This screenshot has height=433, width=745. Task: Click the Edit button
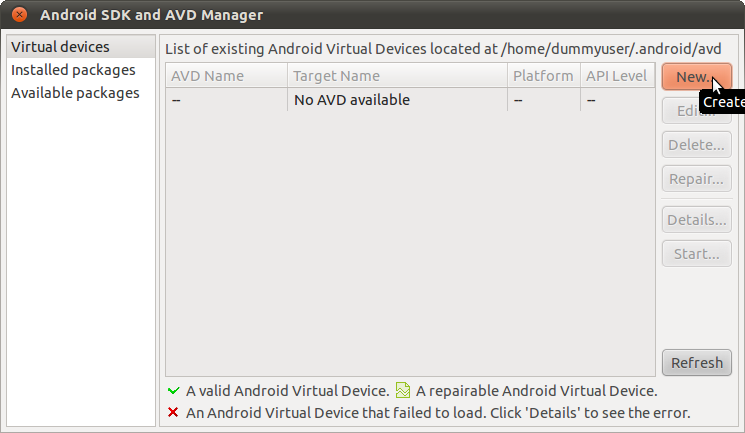pyautogui.click(x=697, y=111)
